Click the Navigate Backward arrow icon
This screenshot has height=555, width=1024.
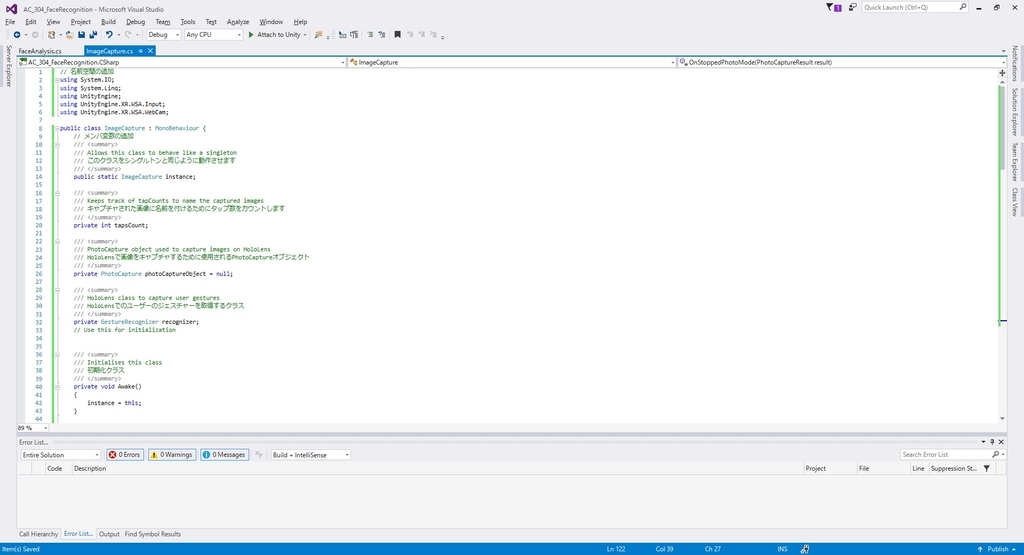[x=17, y=35]
